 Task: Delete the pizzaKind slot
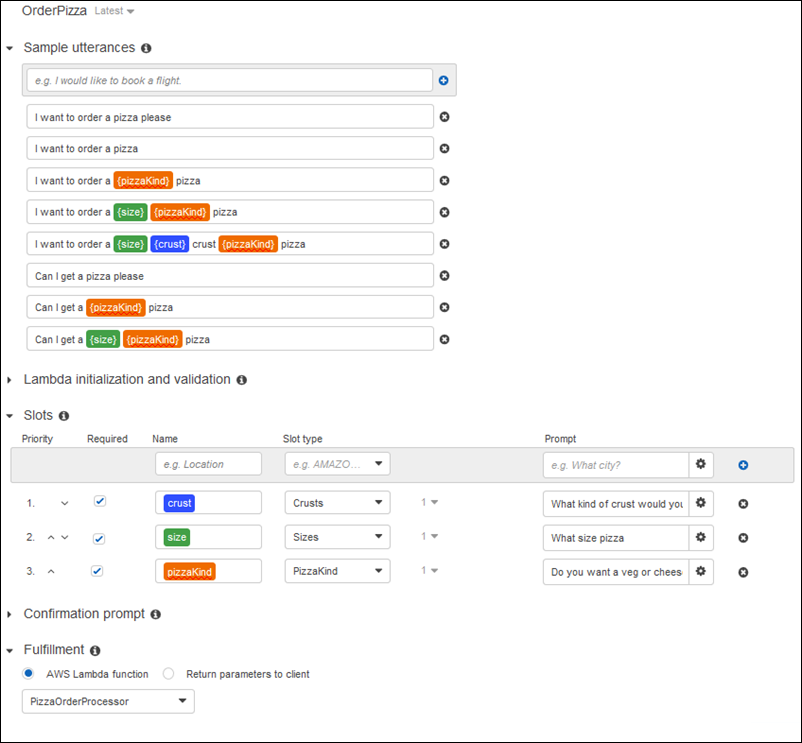click(x=743, y=572)
